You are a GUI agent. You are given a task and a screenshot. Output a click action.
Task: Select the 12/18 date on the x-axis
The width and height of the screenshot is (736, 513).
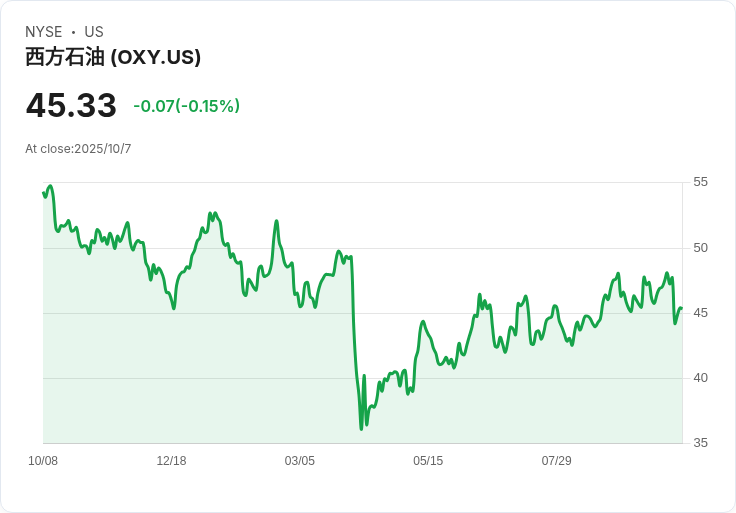click(171, 461)
